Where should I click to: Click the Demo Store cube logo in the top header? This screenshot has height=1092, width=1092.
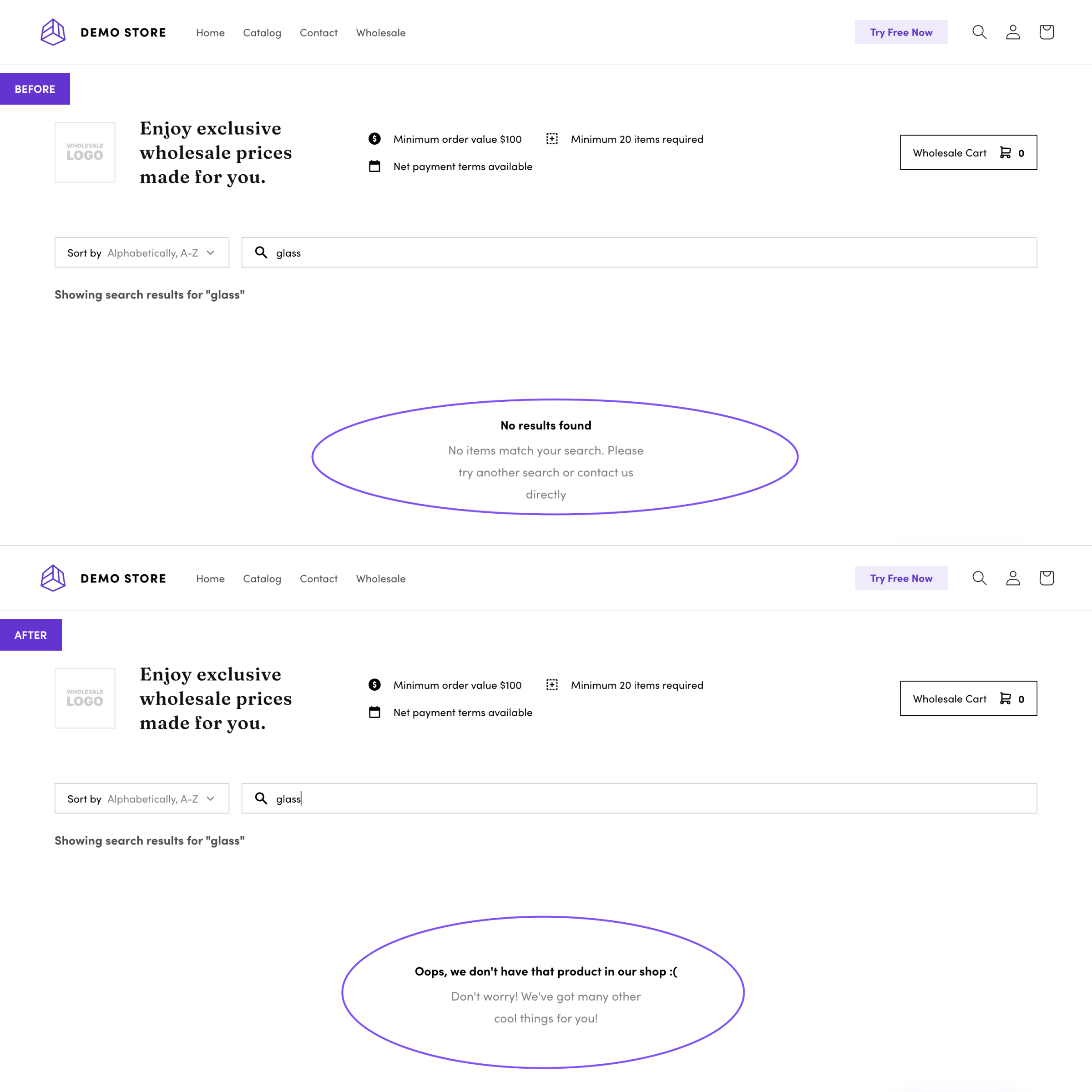pos(53,32)
